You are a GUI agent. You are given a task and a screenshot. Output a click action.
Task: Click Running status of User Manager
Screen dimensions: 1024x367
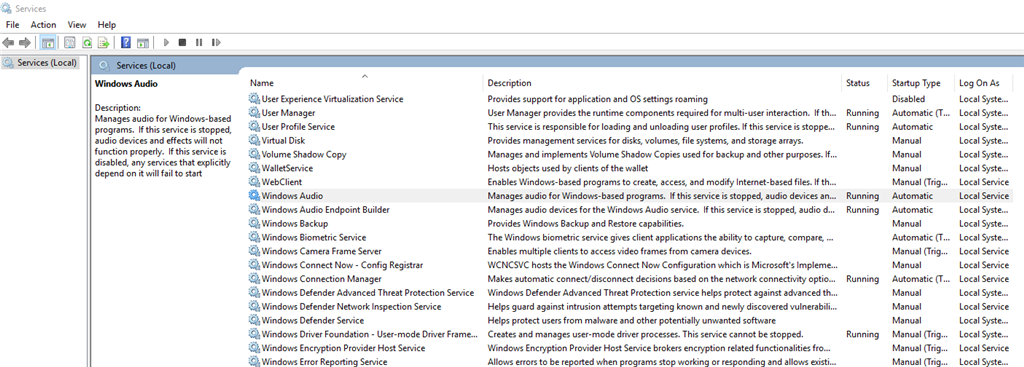coord(862,113)
